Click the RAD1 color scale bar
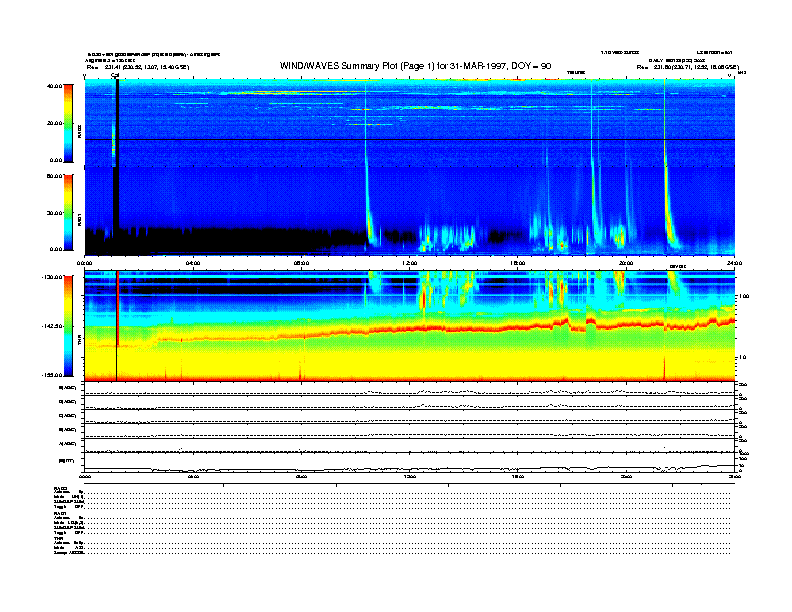The width and height of the screenshot is (792, 612). 68,212
